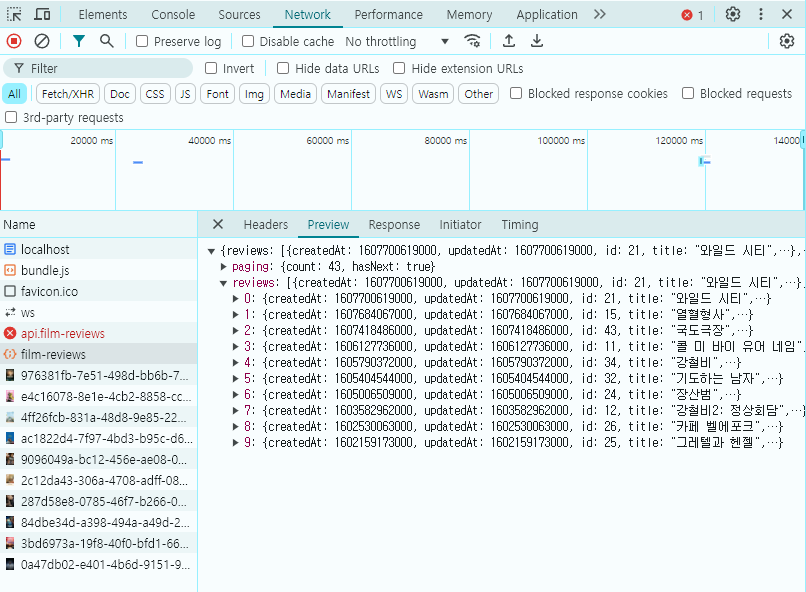
Task: Select image request 4ff26fcb-831a-48d8
Action: tap(98, 417)
